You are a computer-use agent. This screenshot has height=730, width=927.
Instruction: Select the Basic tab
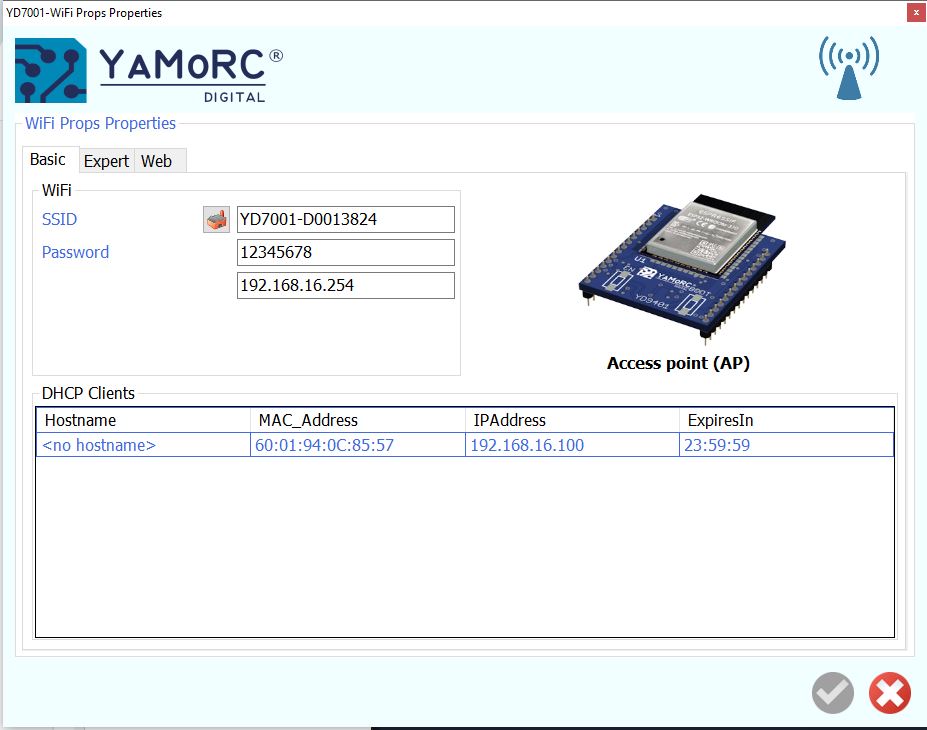coord(48,160)
